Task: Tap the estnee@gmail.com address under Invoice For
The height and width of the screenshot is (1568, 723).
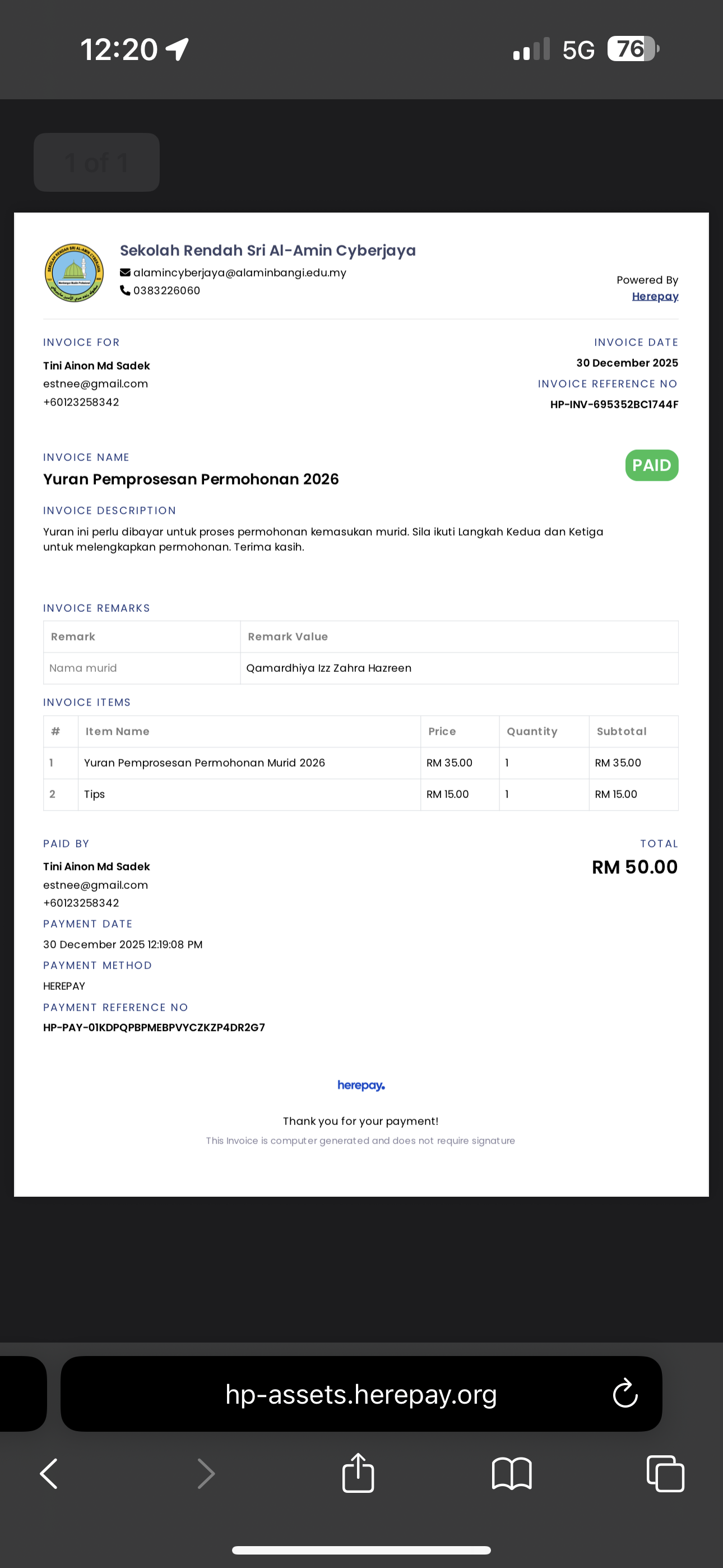Action: pos(95,384)
